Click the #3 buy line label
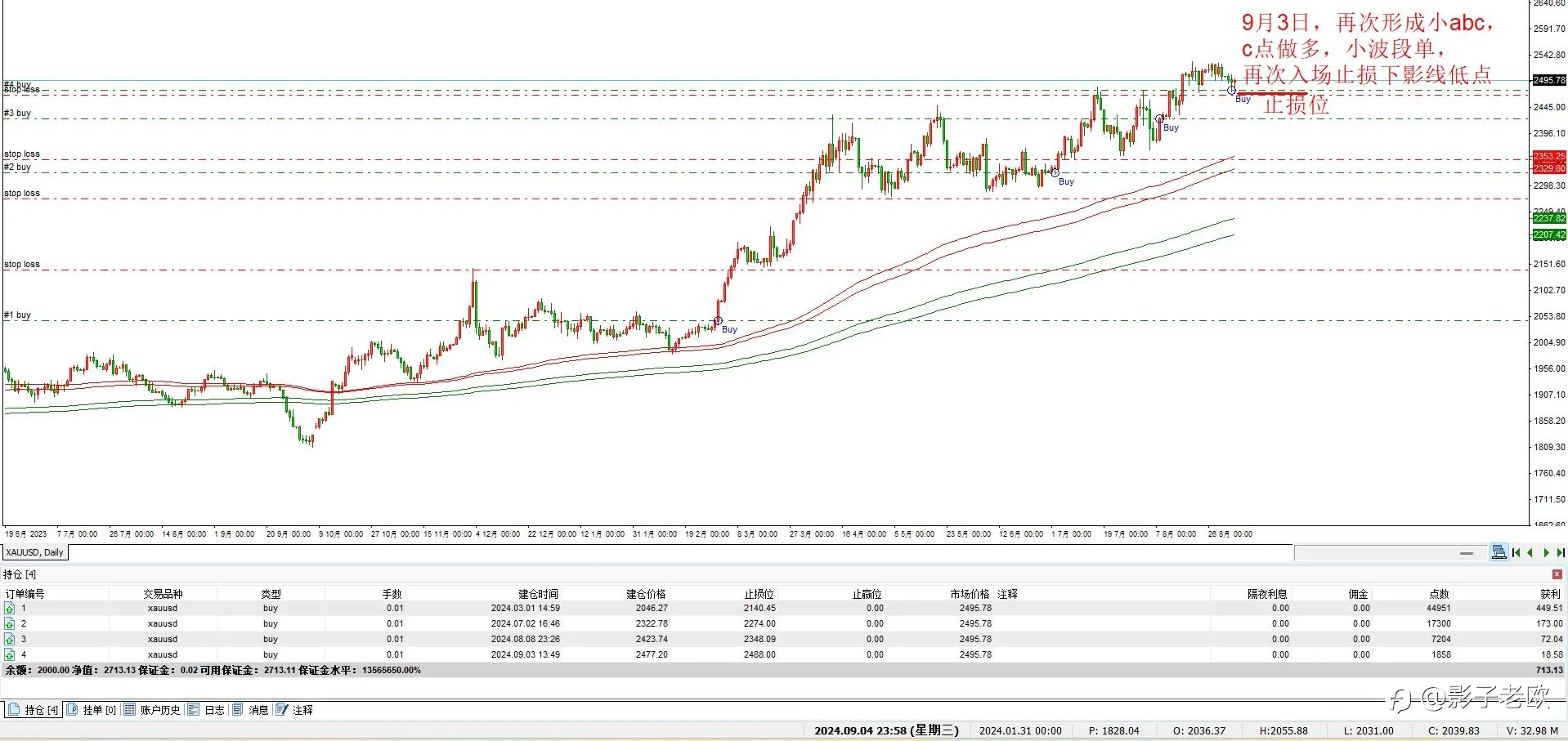 (17, 113)
